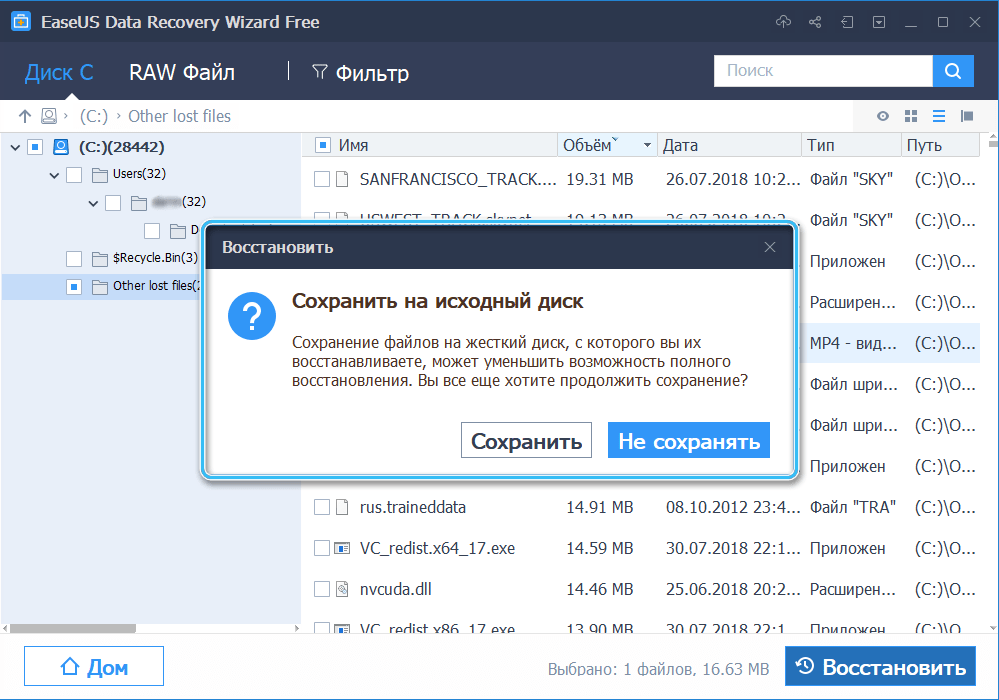The height and width of the screenshot is (700, 999).
Task: Click the computer icon in the breadcrumb path
Action: tap(48, 116)
